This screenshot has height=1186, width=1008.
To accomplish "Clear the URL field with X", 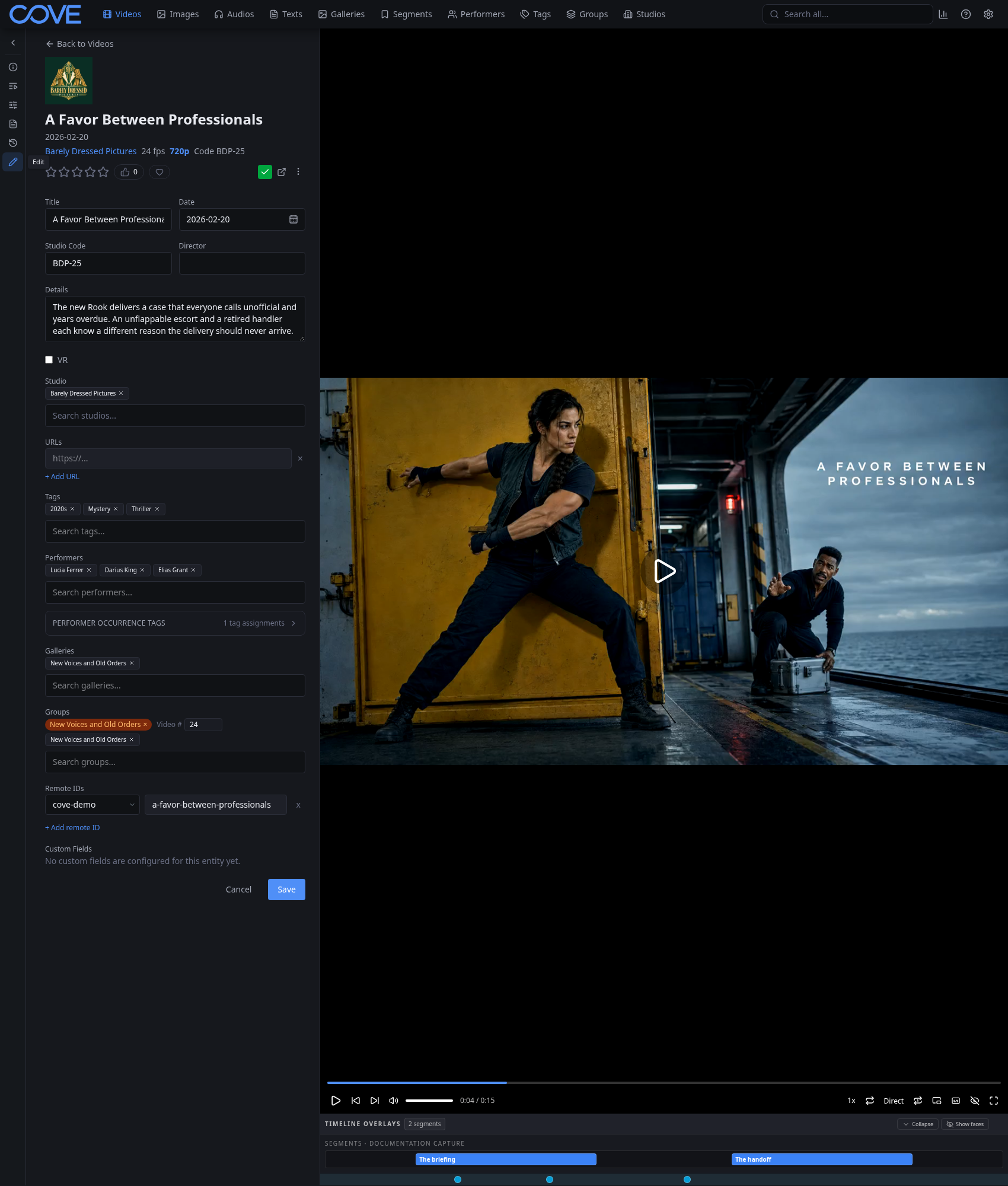I will [300, 458].
